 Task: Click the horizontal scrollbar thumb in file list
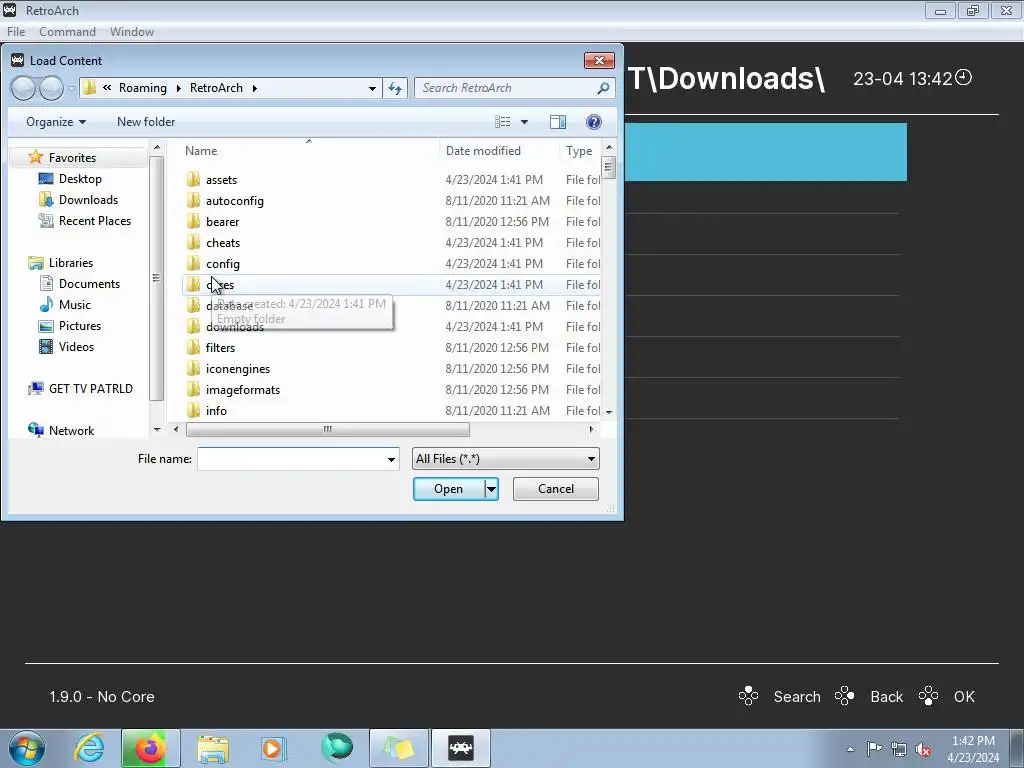(x=328, y=429)
